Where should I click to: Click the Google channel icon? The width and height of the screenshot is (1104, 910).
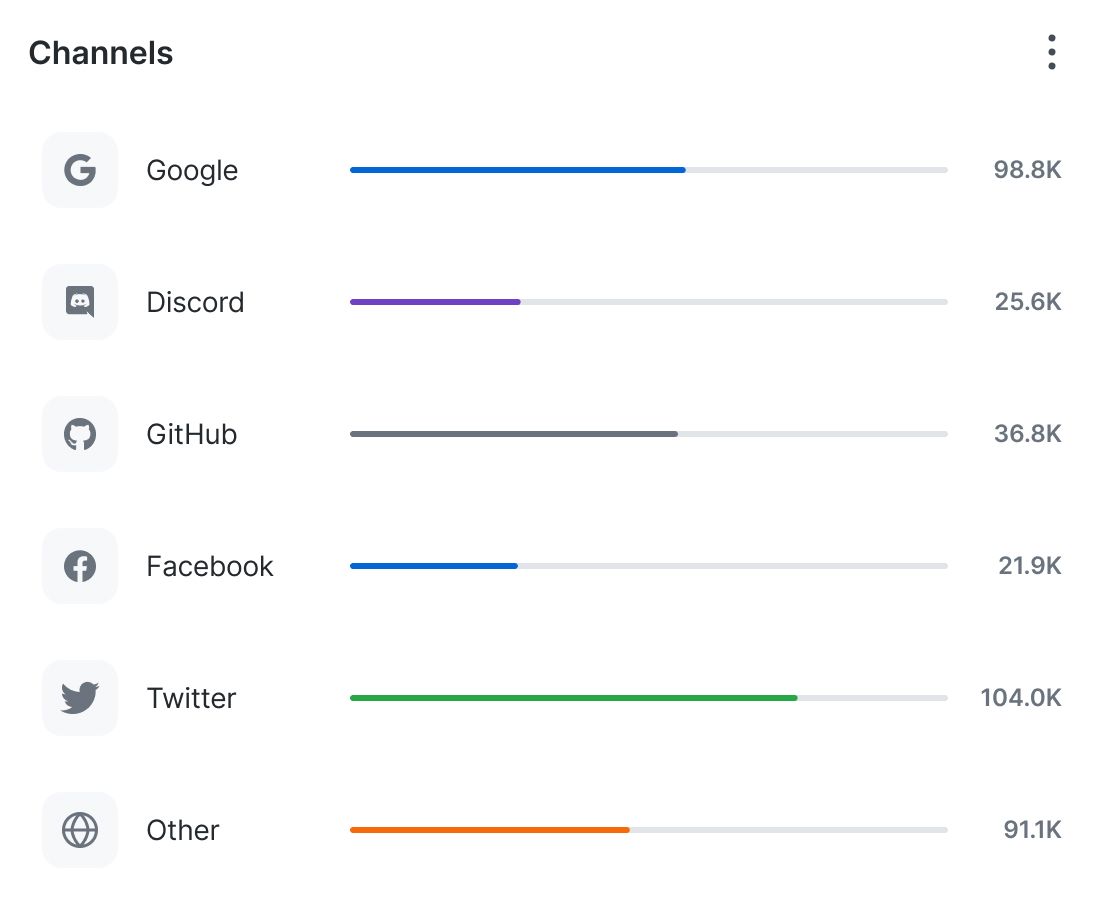pos(80,170)
